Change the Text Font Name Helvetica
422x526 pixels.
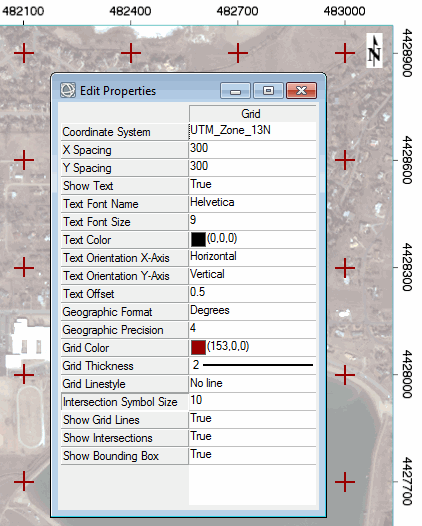253,203
